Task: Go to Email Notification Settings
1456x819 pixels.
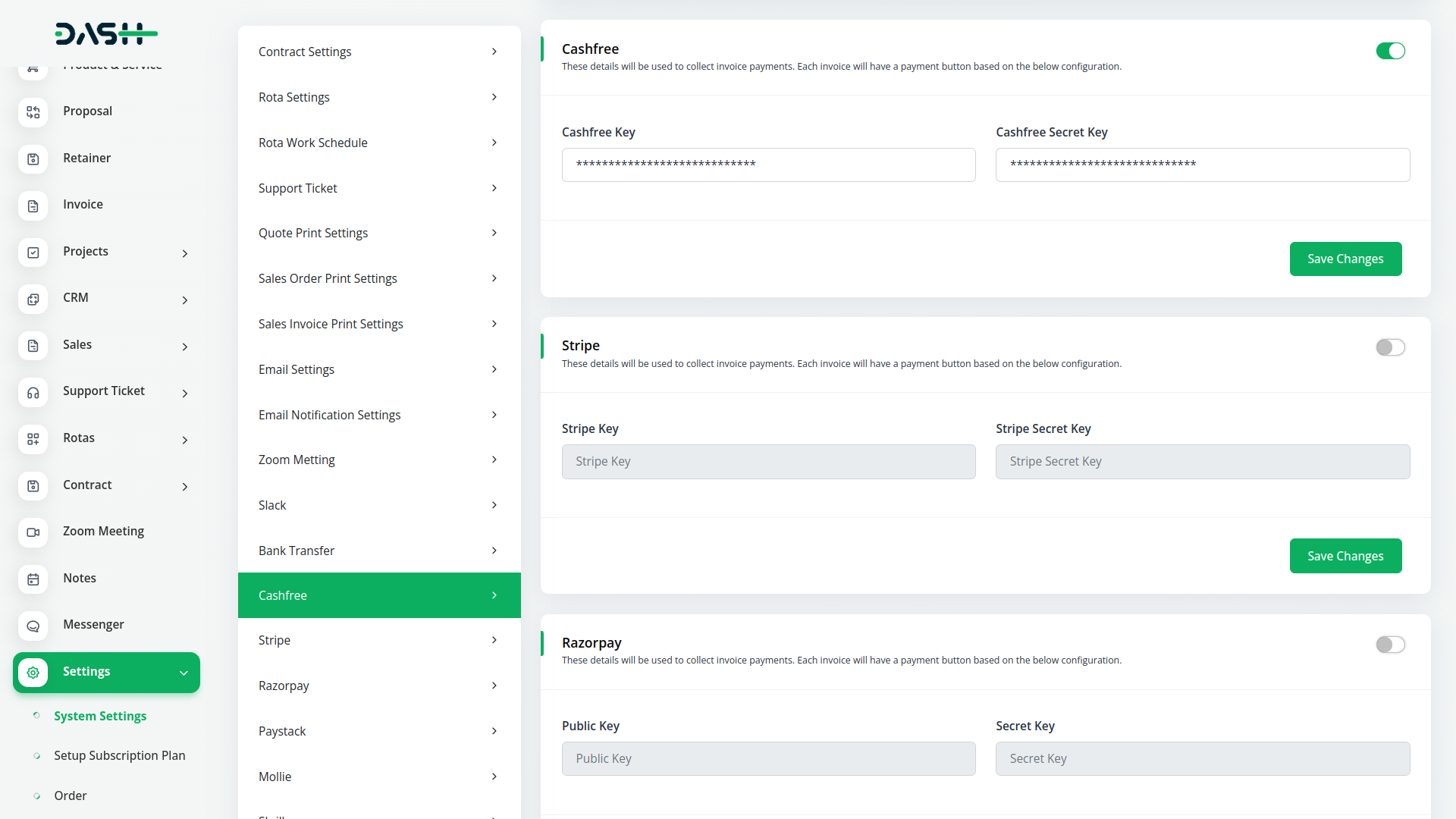Action: click(x=378, y=415)
